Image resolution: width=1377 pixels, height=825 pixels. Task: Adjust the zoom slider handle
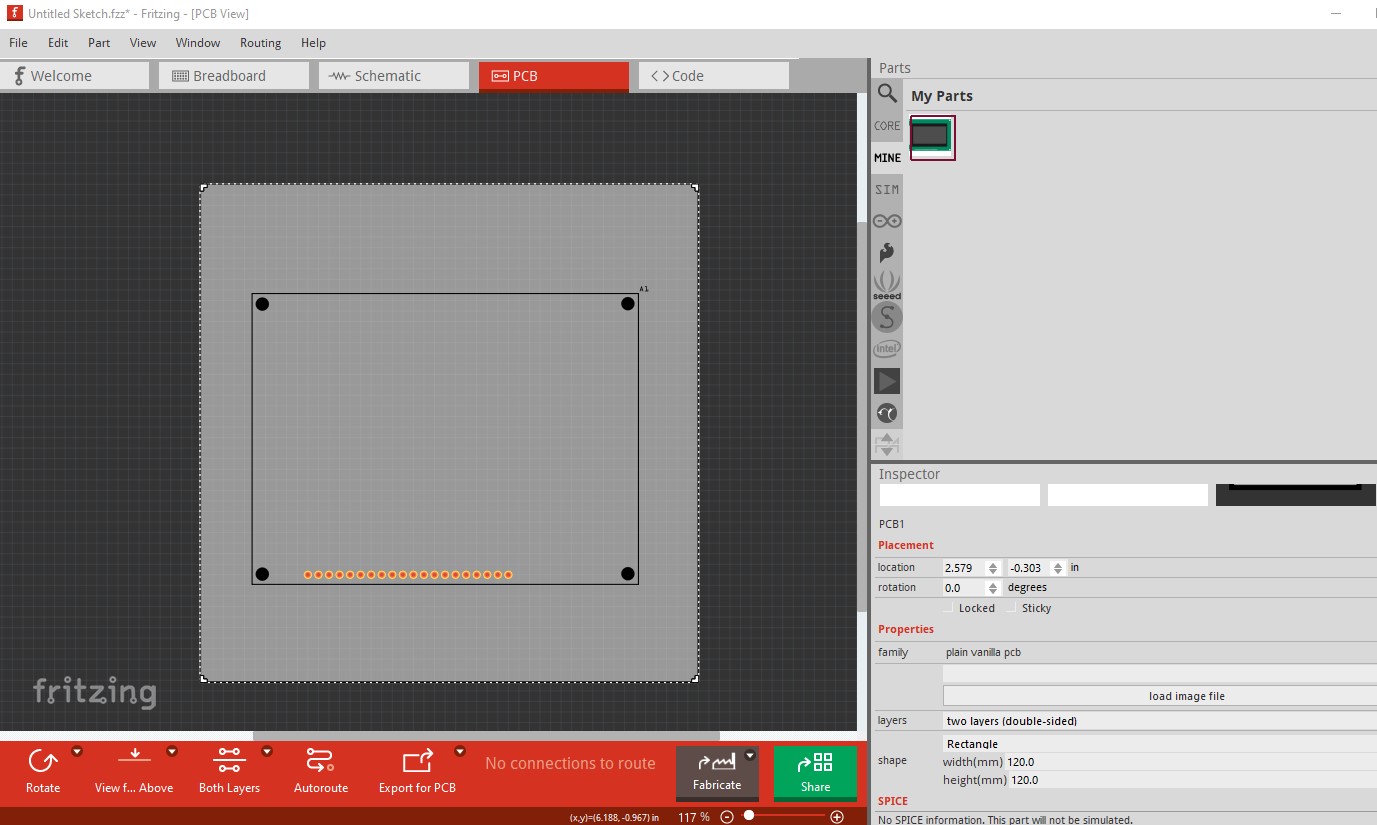tap(749, 816)
